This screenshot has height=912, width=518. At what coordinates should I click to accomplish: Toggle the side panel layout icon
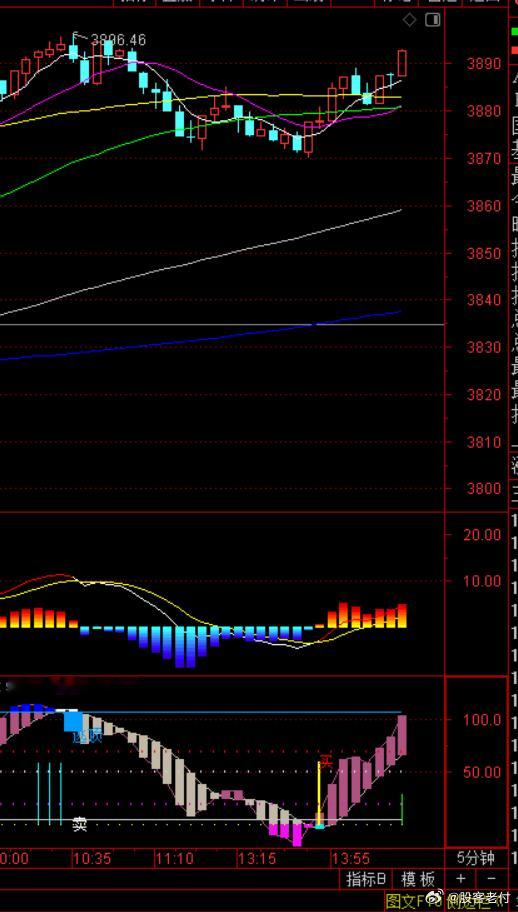tap(433, 21)
